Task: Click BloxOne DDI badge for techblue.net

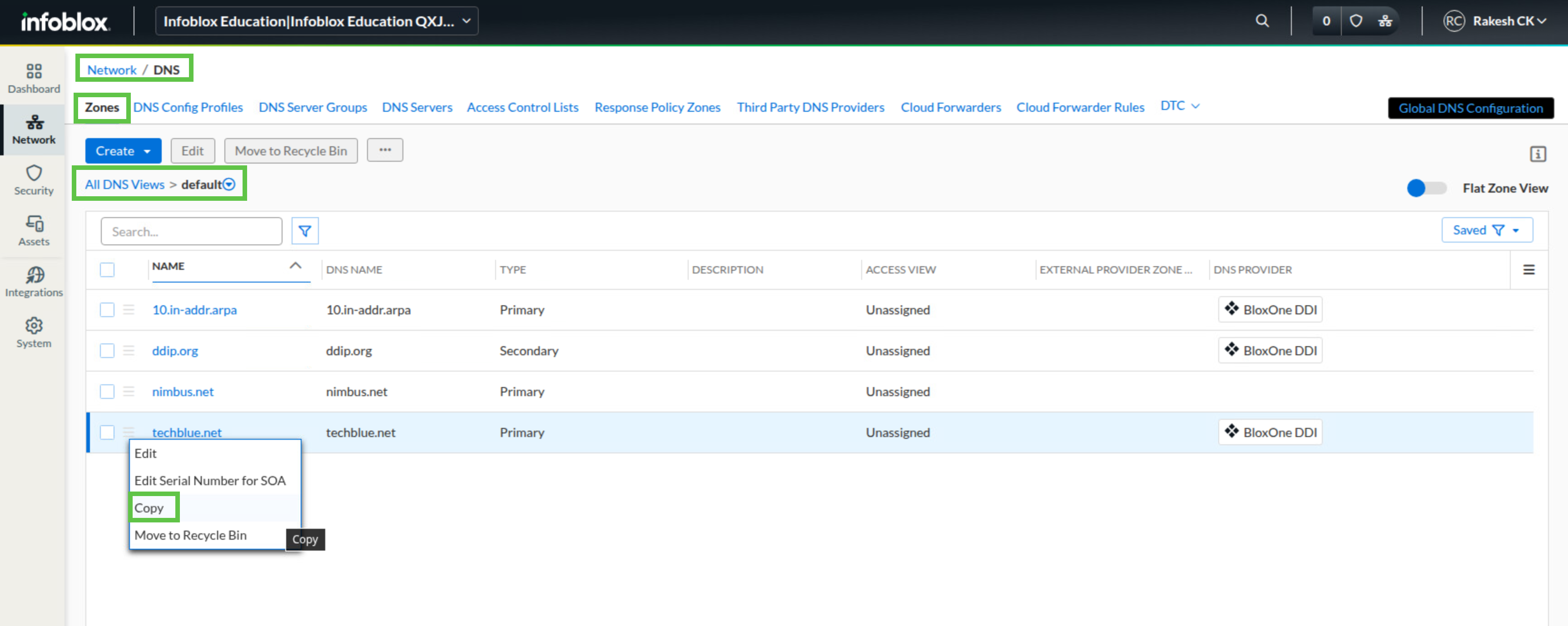Action: pyautogui.click(x=1270, y=432)
